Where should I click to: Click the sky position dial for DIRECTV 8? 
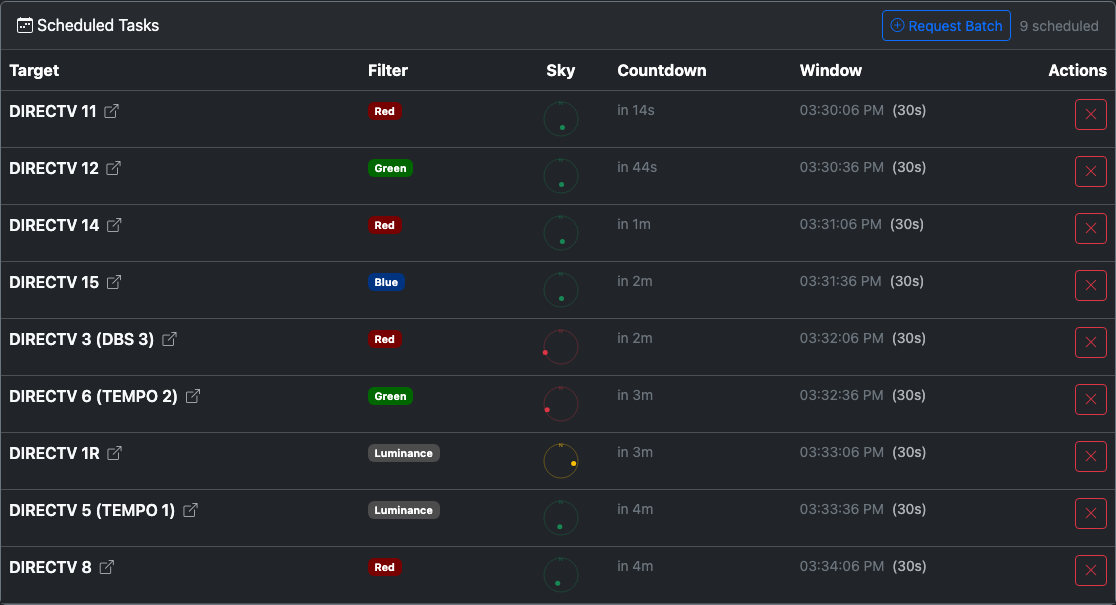click(x=561, y=574)
